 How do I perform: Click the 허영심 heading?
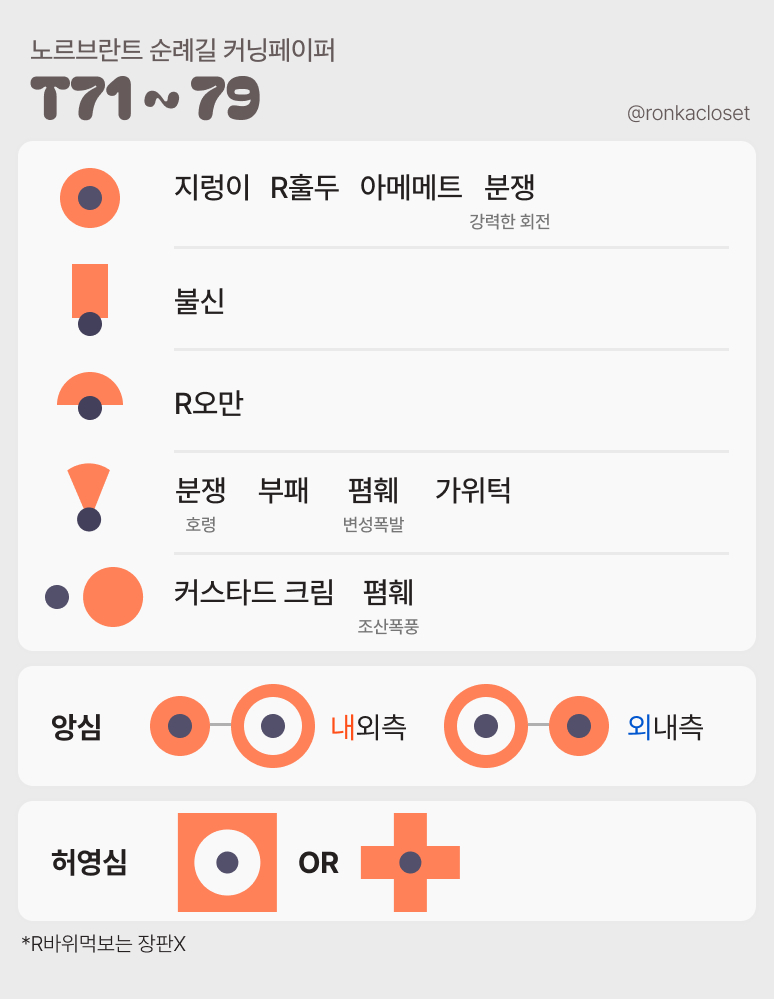89,862
